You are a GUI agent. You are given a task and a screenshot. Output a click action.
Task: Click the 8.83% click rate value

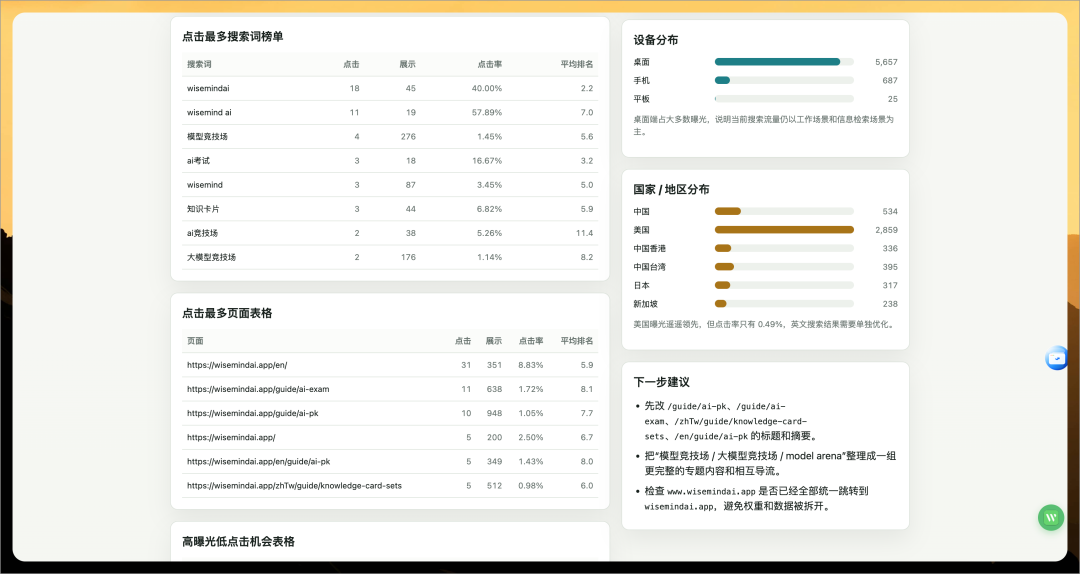pyautogui.click(x=531, y=365)
